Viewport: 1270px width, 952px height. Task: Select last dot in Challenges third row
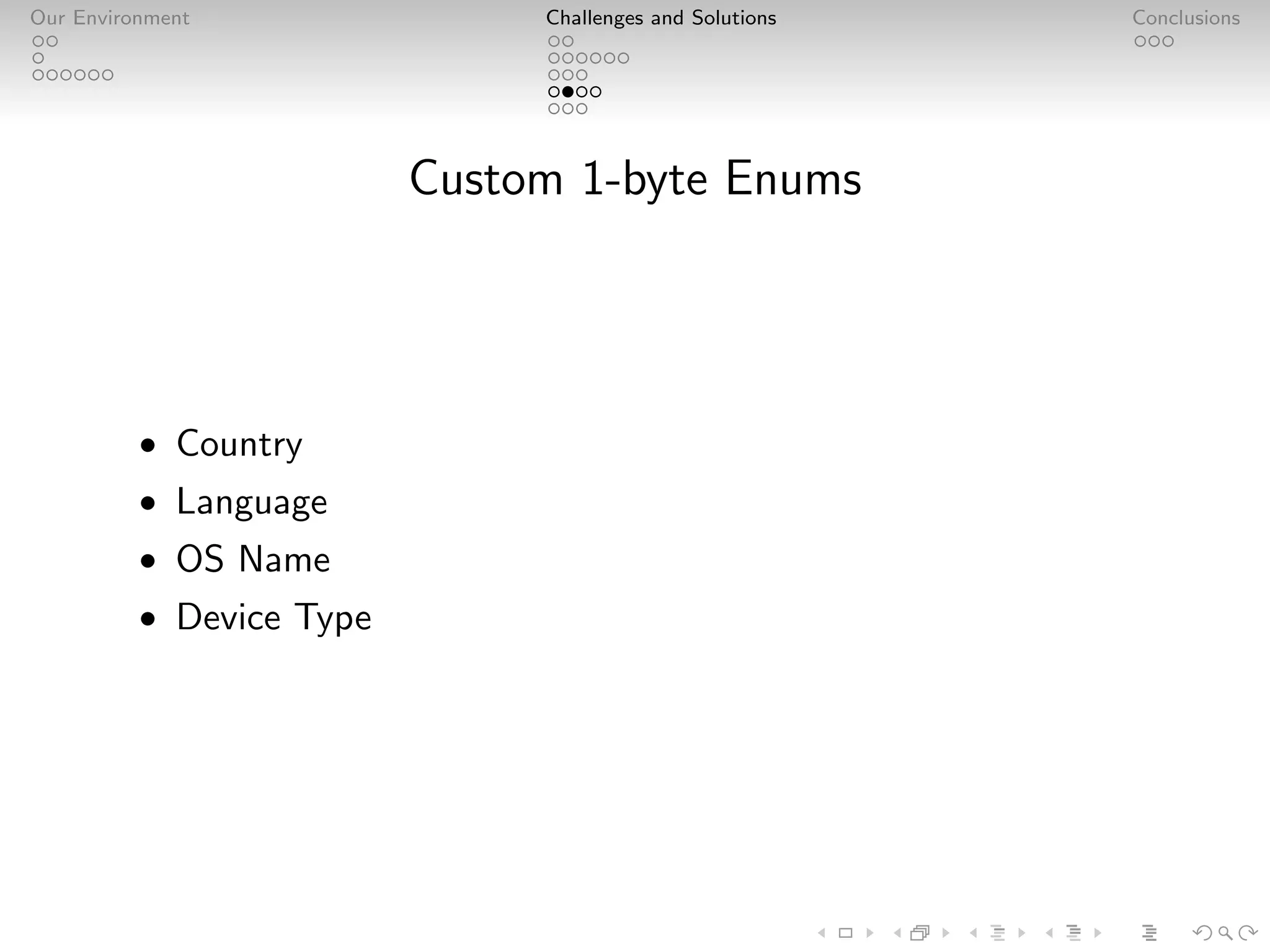pyautogui.click(x=582, y=75)
